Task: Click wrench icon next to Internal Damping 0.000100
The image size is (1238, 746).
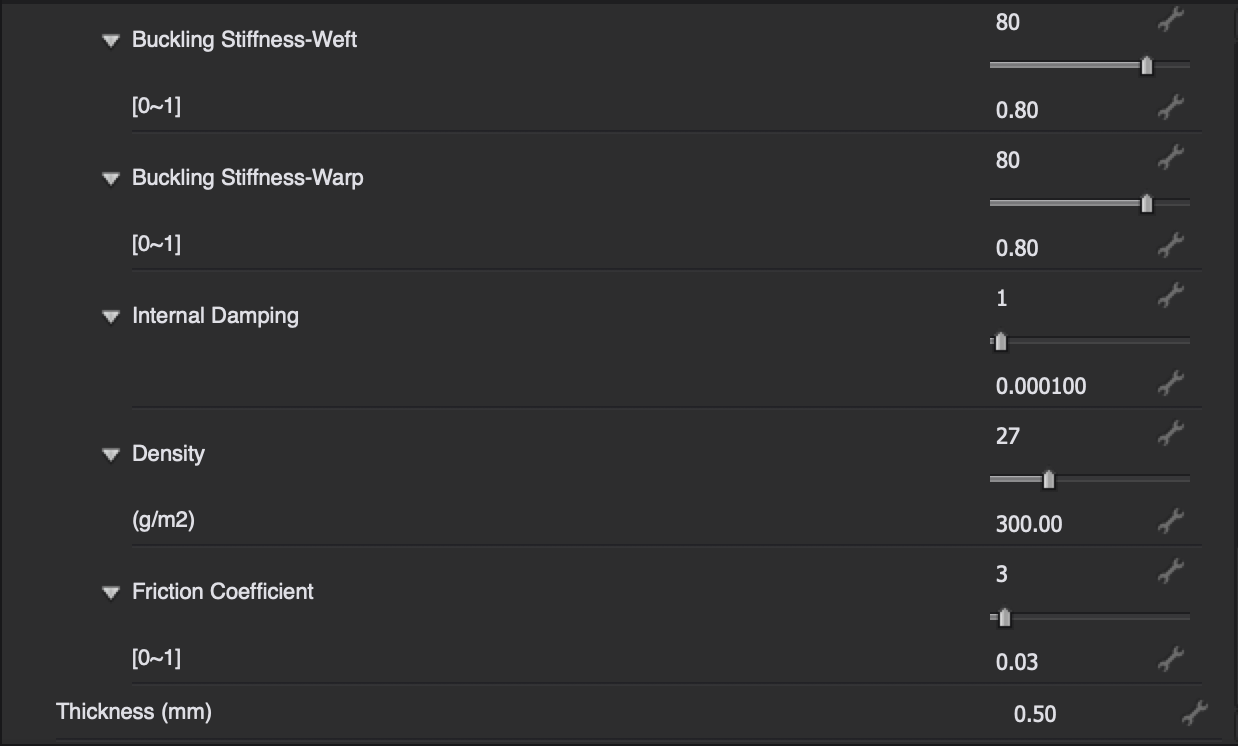Action: pos(1171,383)
